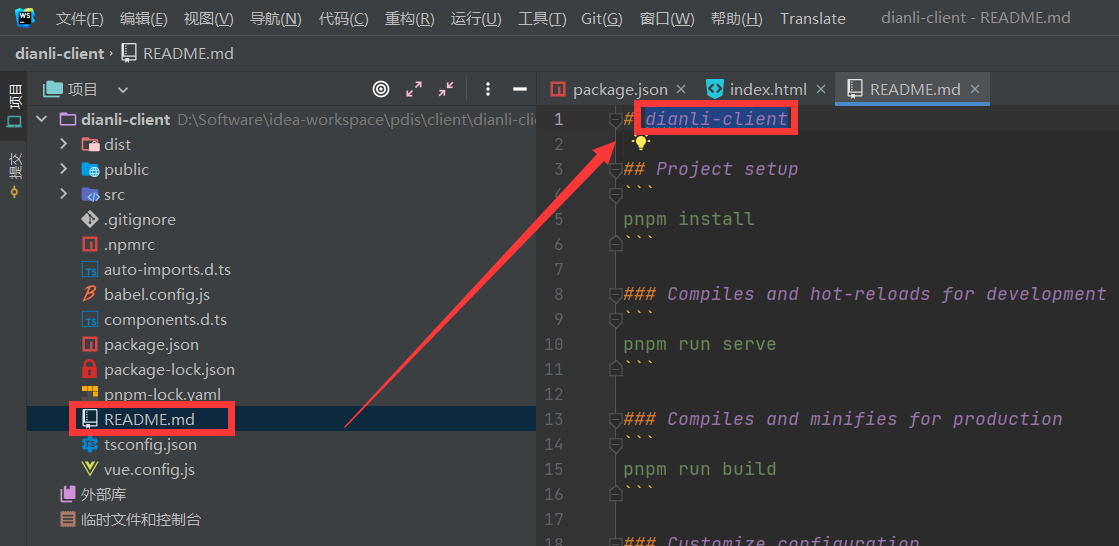The height and width of the screenshot is (546, 1119).
Task: Close the index.html editor tab
Action: pyautogui.click(x=821, y=89)
